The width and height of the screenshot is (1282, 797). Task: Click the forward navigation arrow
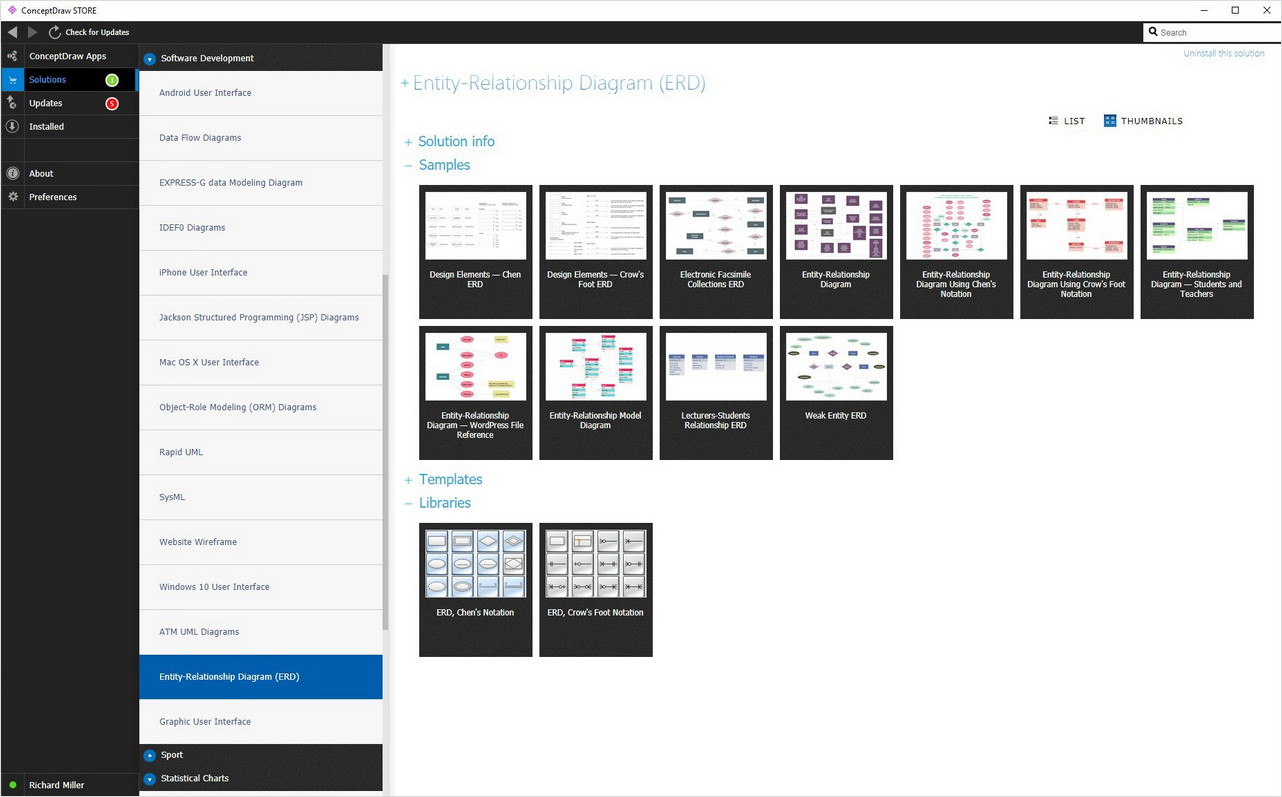point(32,32)
